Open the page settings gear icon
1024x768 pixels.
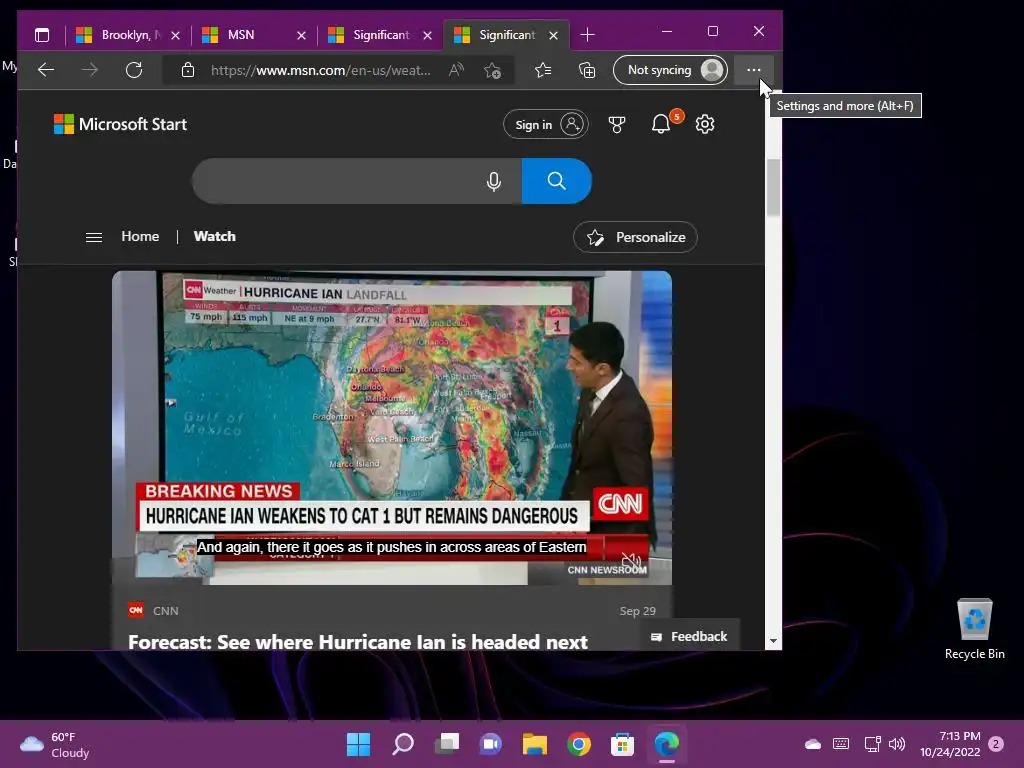(705, 124)
